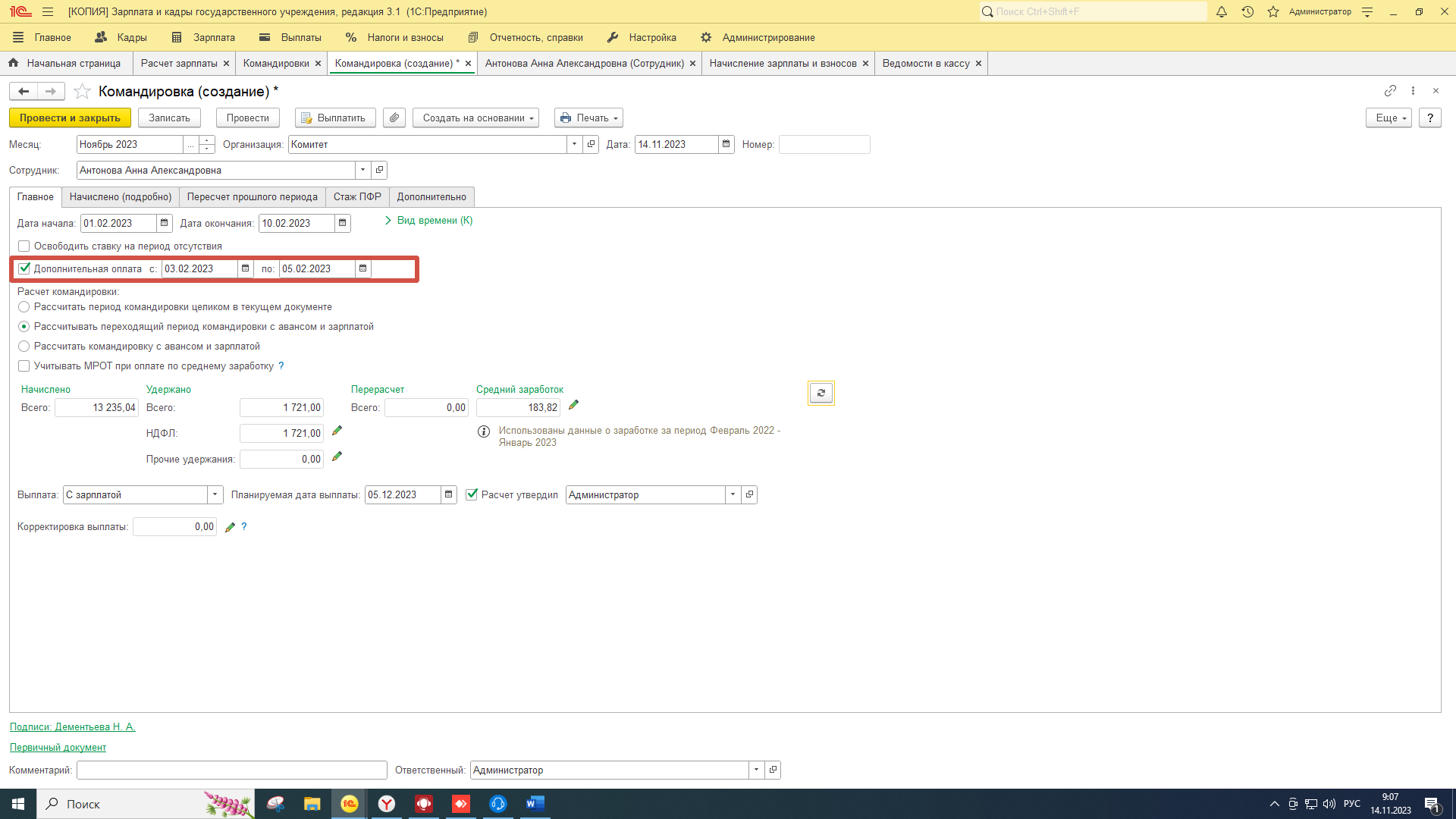Open the Дата начала calendar picker
The width and height of the screenshot is (1456, 819).
164,223
